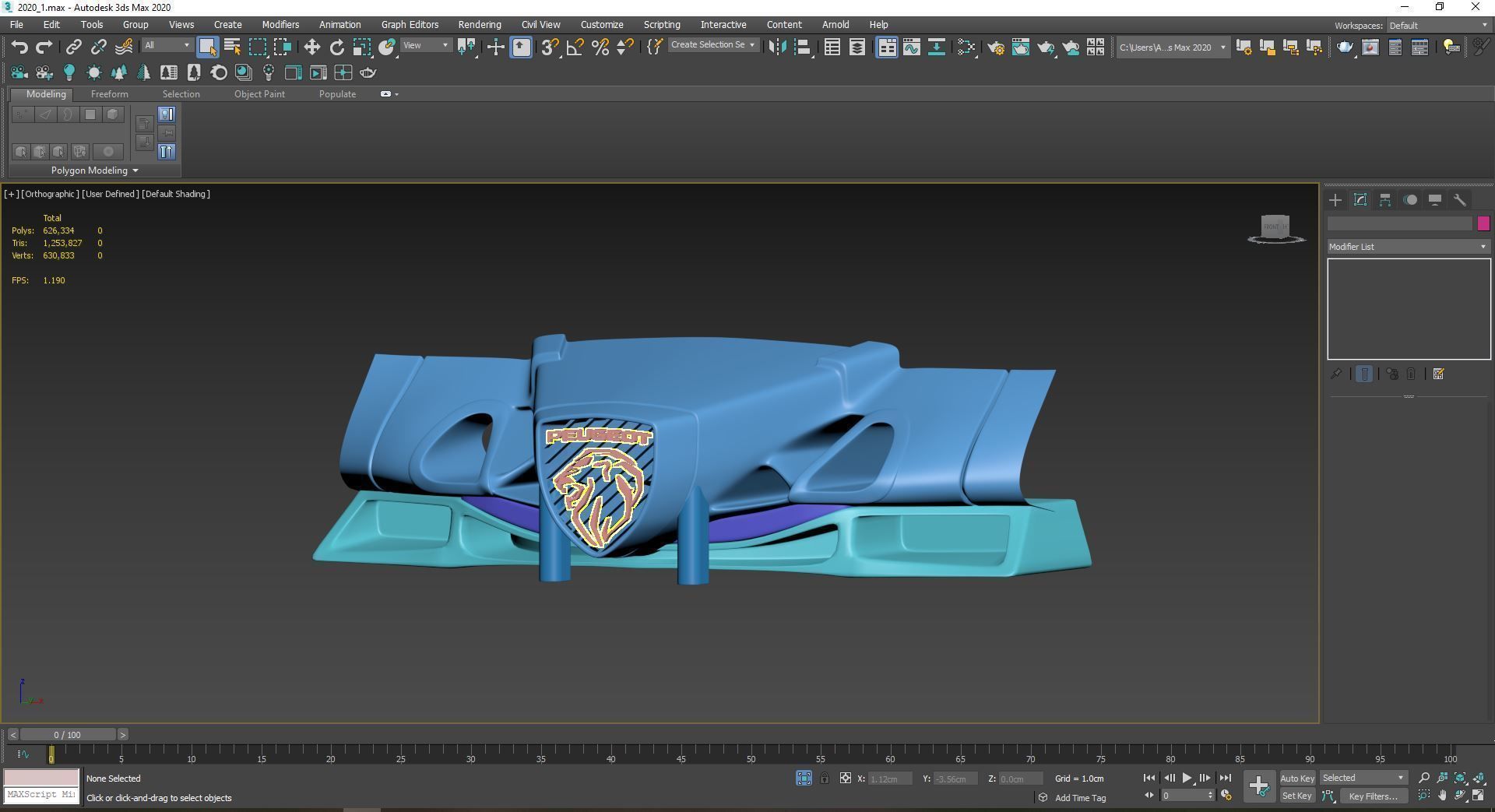
Task: Open the Selected key filter dropdown
Action: 1363,779
